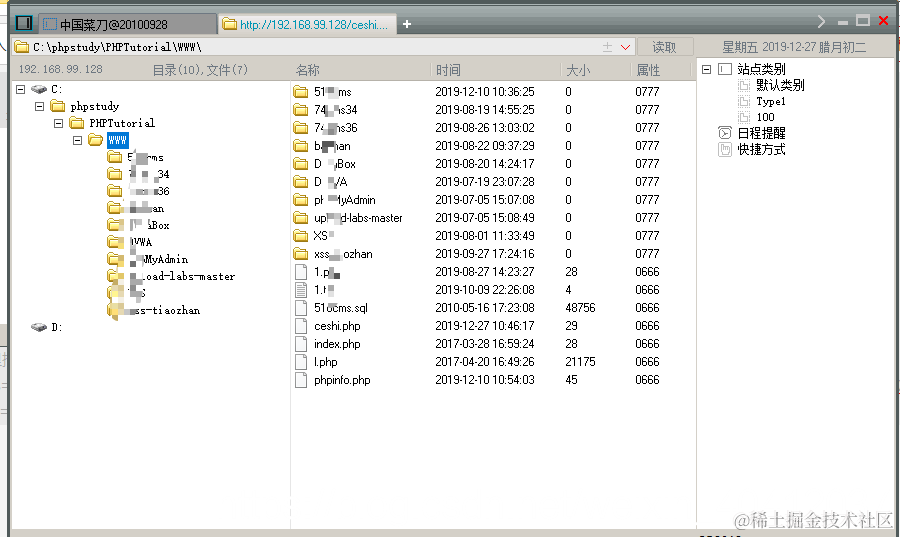
Task: Click the 读取 button
Action: pyautogui.click(x=664, y=47)
